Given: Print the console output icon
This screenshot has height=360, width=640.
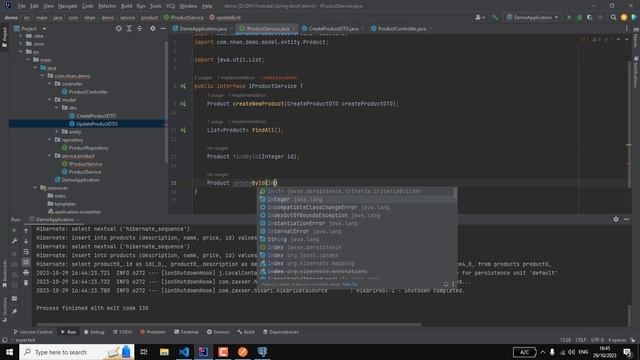Looking at the screenshot, I should (x=26, y=272).
